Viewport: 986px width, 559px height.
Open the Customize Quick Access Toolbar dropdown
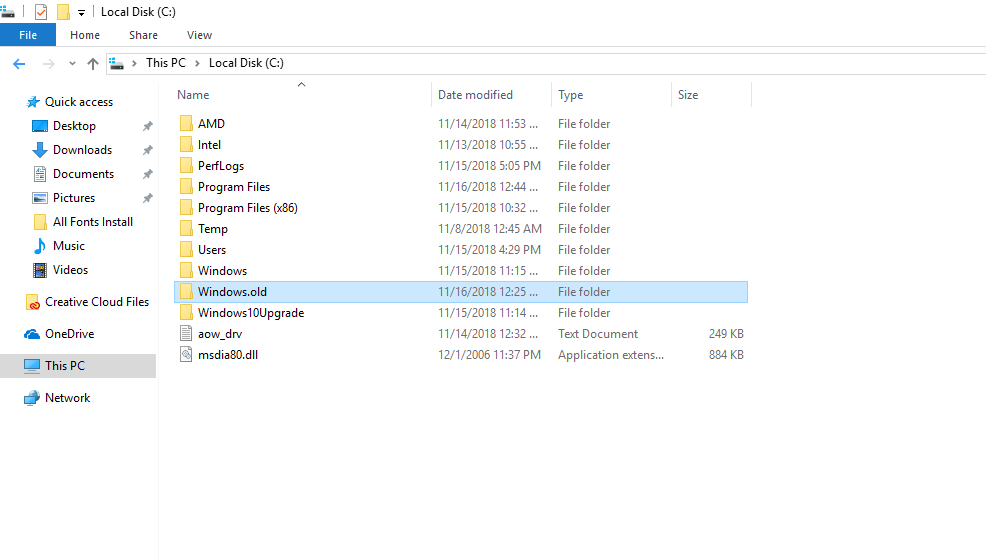tap(81, 13)
